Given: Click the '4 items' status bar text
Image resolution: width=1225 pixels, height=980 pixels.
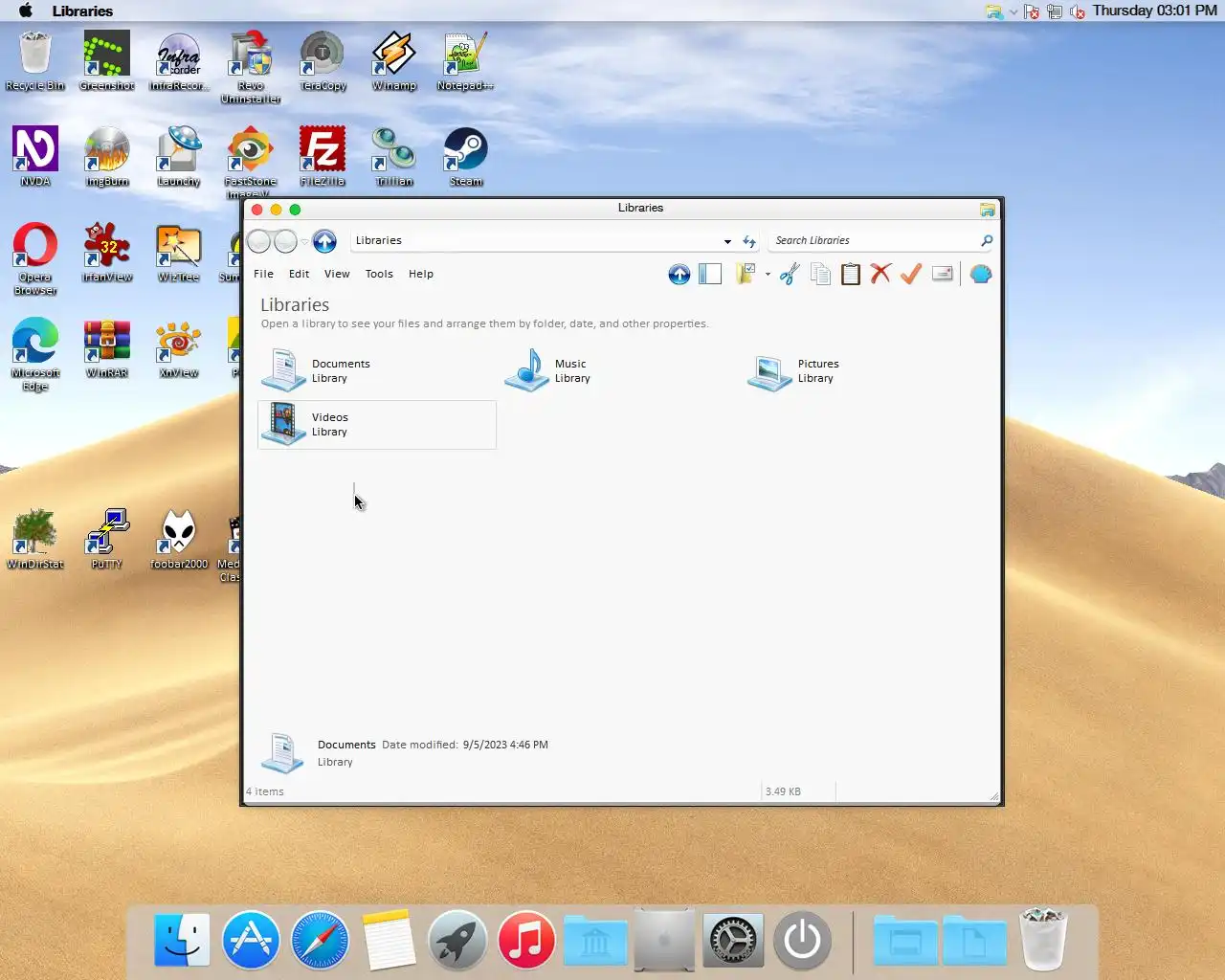Looking at the screenshot, I should tap(265, 791).
